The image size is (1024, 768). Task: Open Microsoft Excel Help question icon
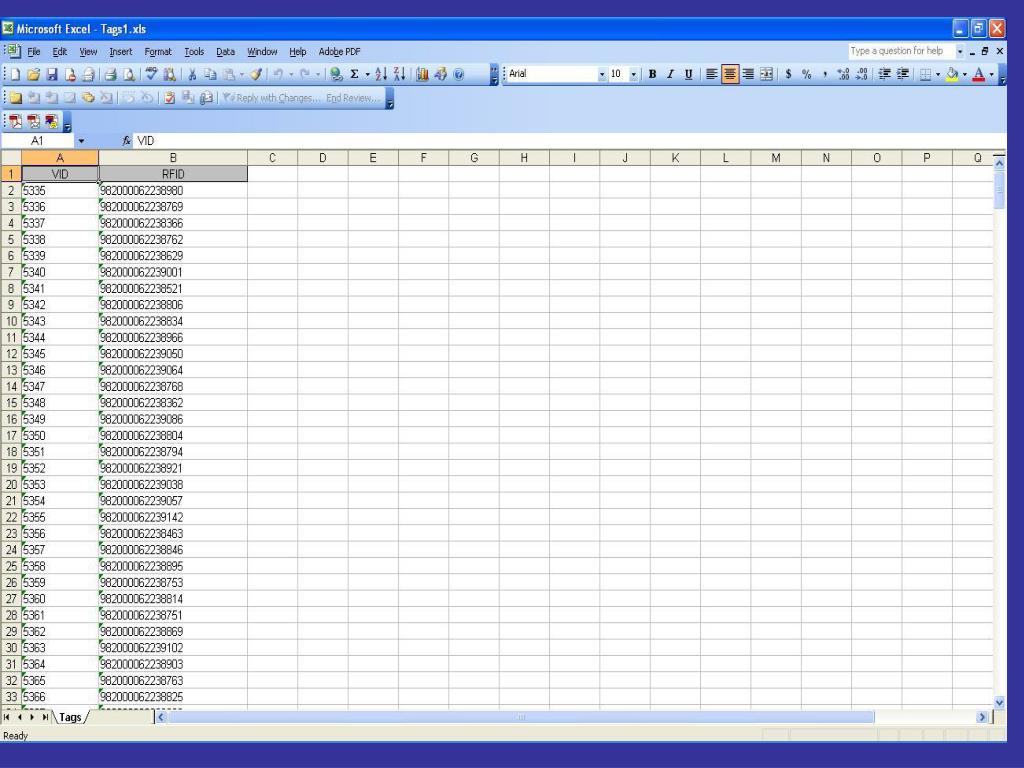point(458,74)
